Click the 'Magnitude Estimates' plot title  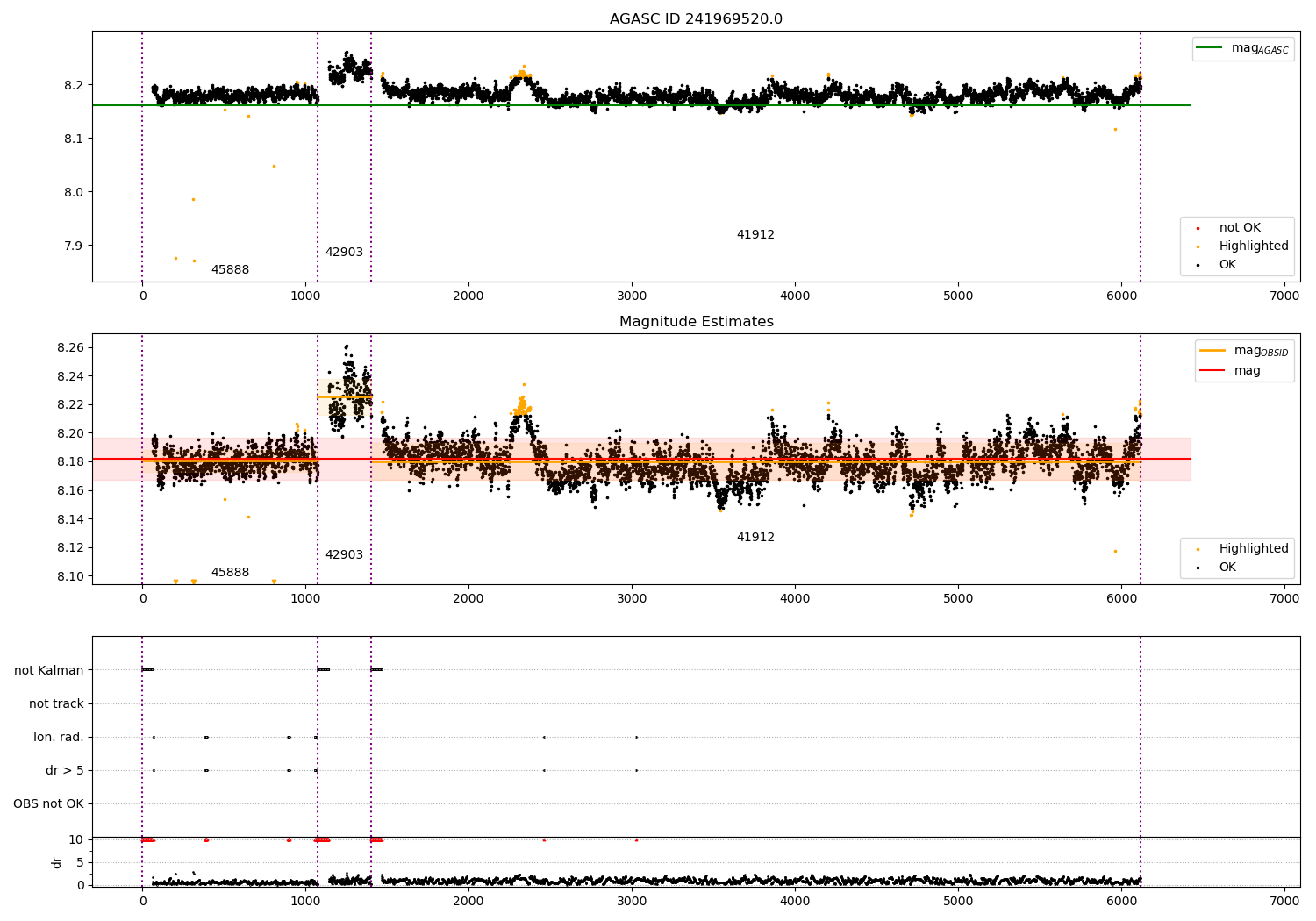[696, 322]
